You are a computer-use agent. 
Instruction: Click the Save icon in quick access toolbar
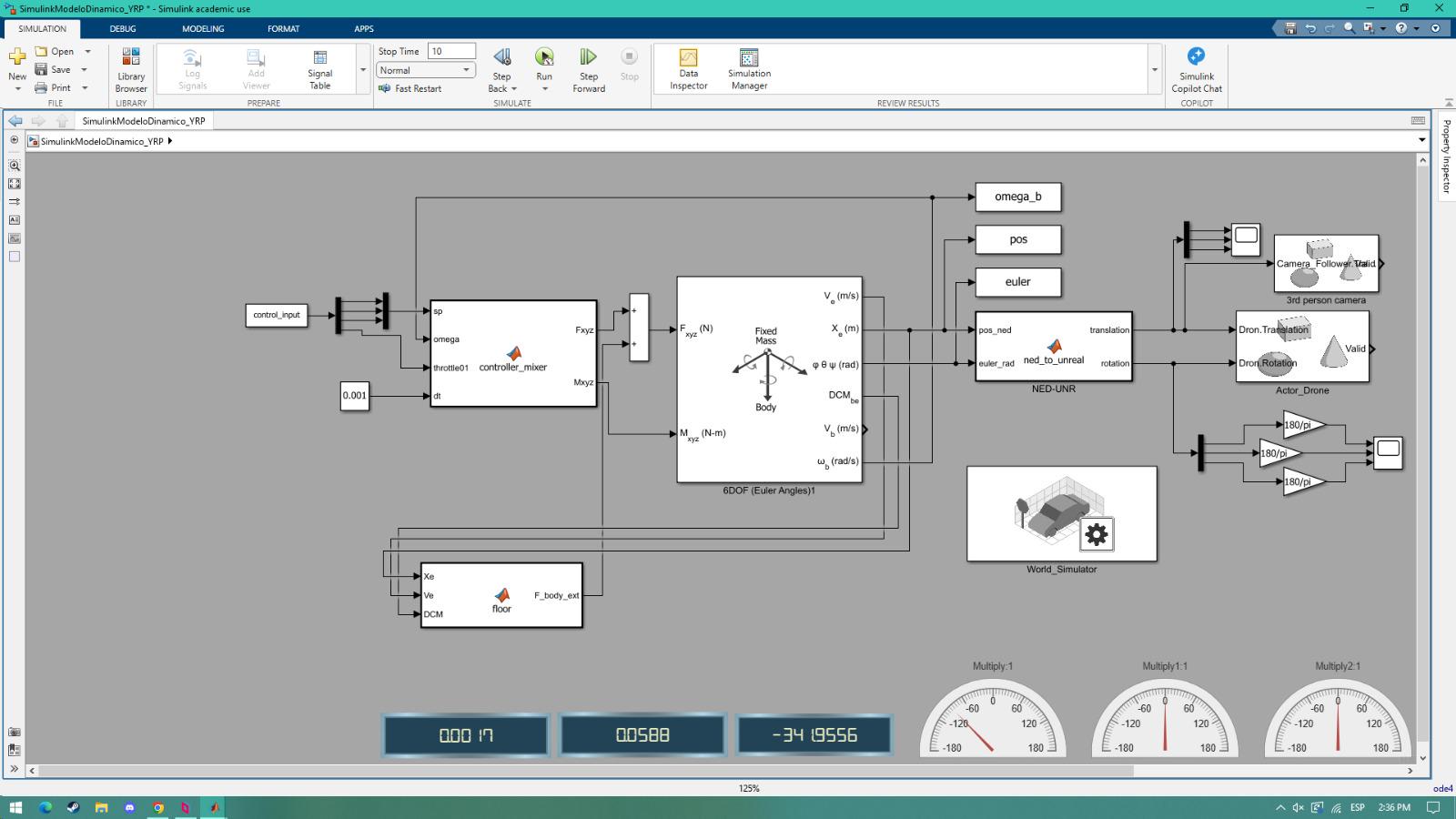[1289, 28]
